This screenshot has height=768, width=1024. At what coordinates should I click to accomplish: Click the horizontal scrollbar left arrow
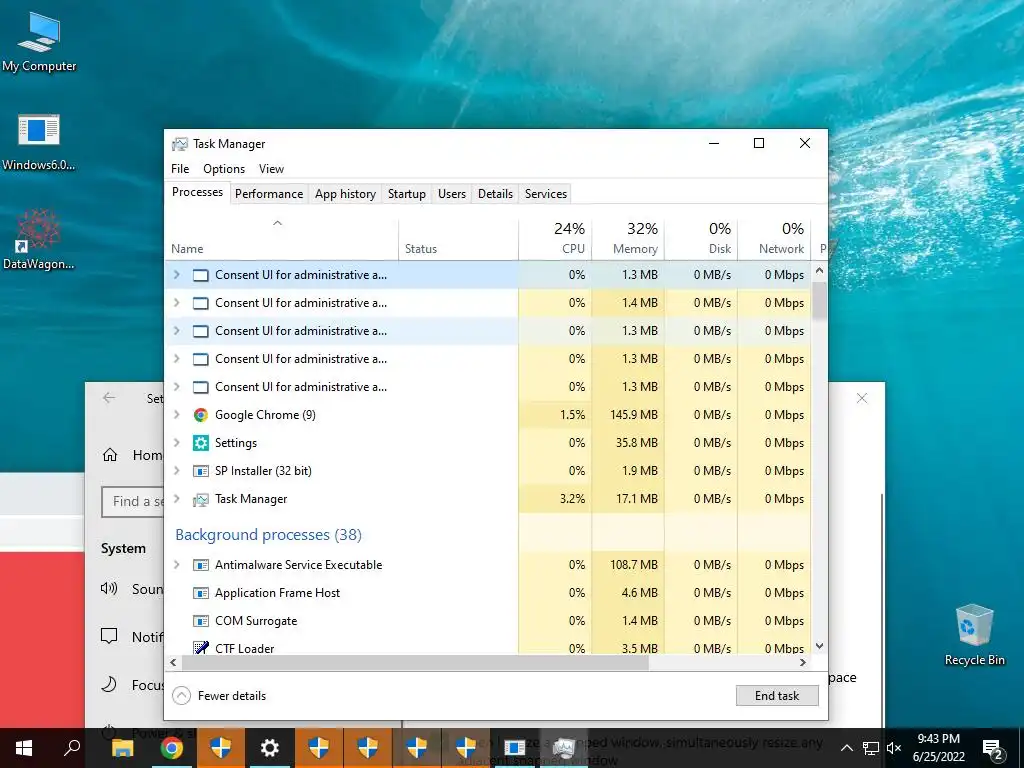173,662
